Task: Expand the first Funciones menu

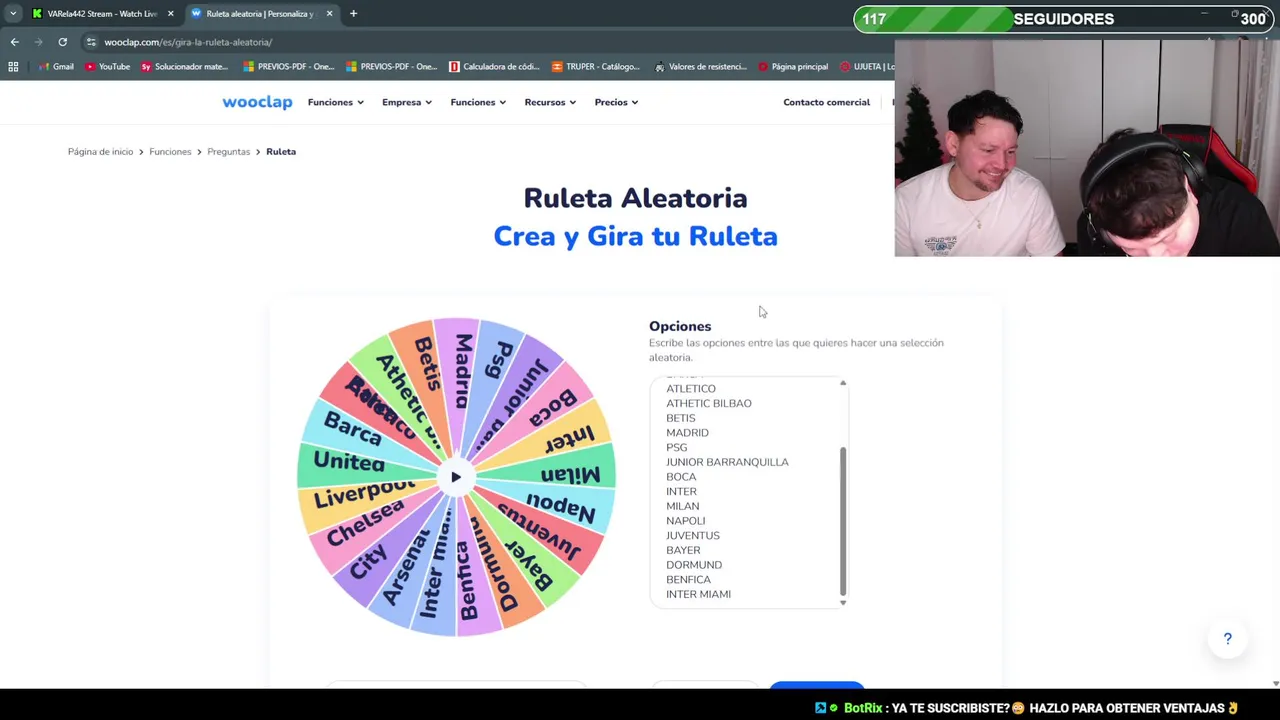Action: tap(336, 102)
